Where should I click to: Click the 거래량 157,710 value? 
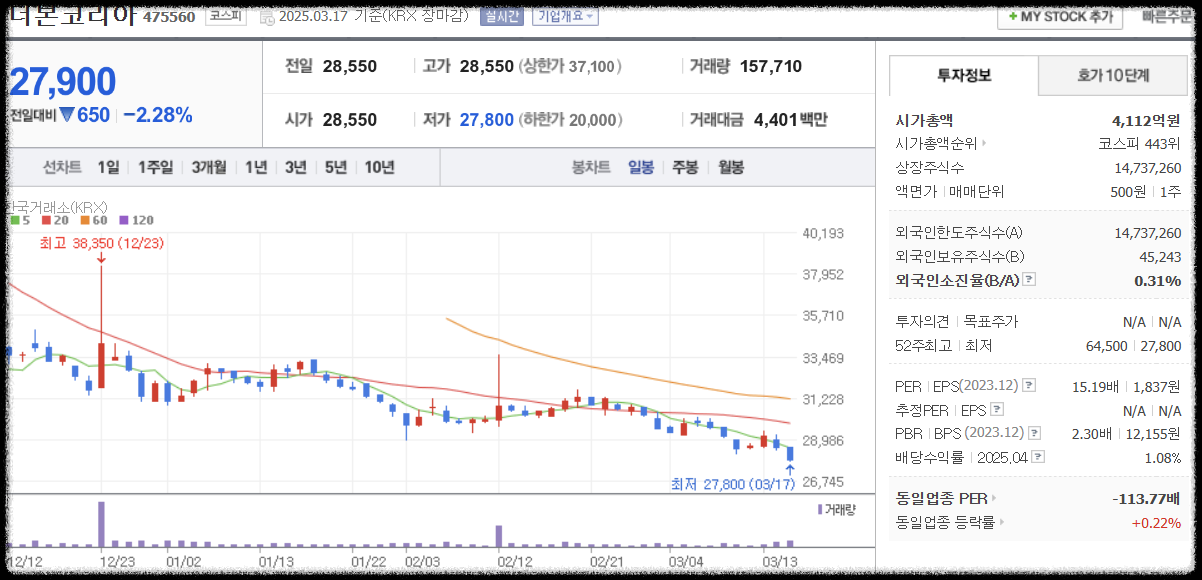pyautogui.click(x=771, y=66)
